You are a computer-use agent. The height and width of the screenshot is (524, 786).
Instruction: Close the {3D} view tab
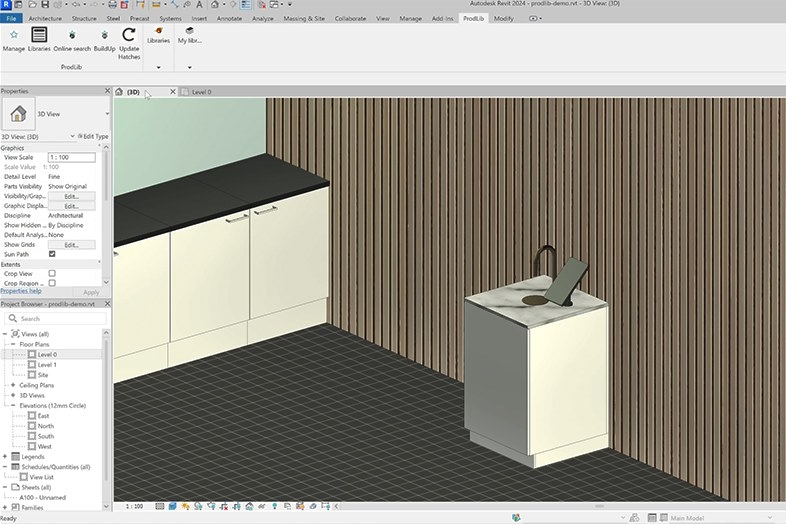coord(172,92)
